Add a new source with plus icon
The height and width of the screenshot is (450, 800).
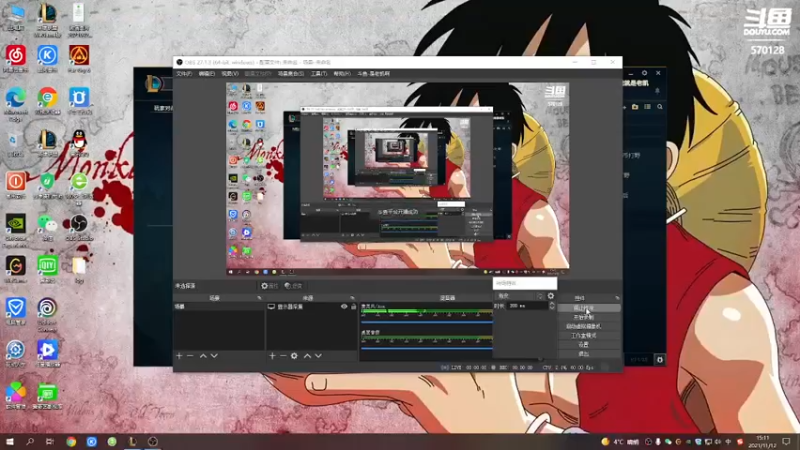pyautogui.click(x=272, y=356)
